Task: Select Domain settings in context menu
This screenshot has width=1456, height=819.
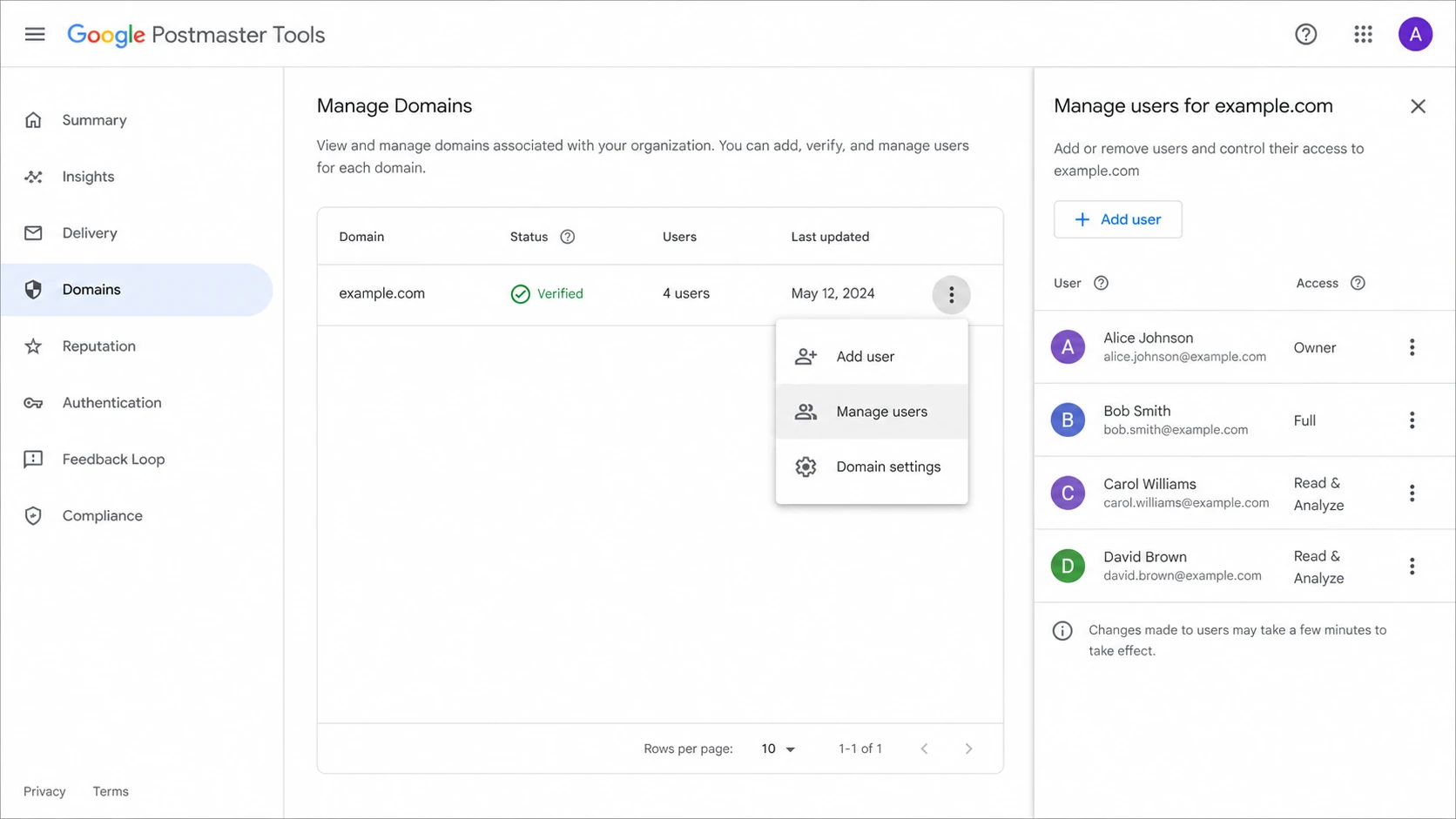Action: (x=872, y=467)
